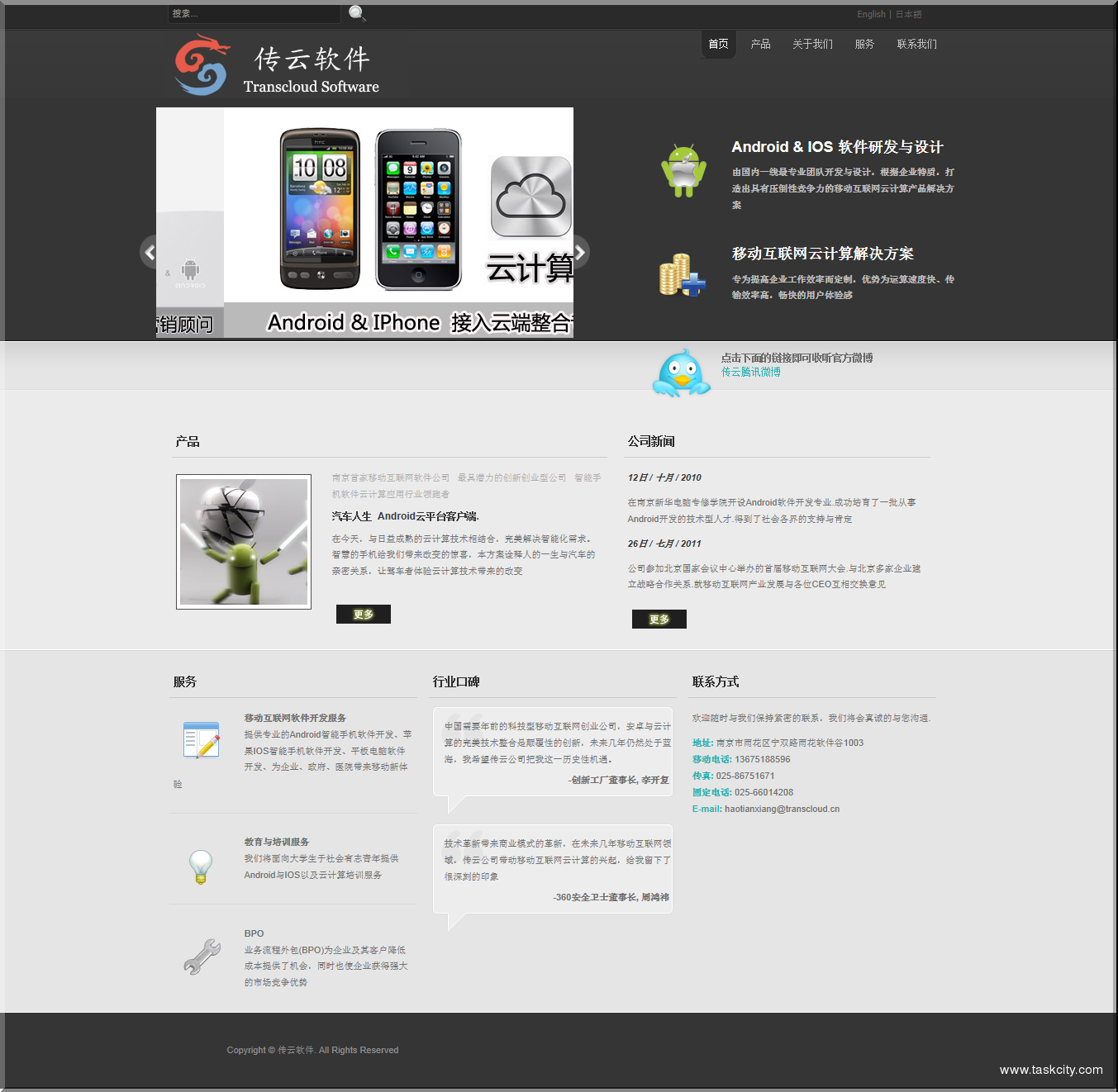
Task: Click the 联系方式 section heading
Action: tap(716, 681)
